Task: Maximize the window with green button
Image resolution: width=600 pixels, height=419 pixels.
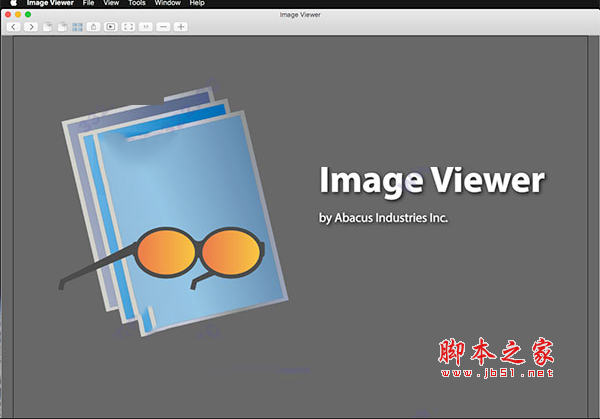Action: [28, 15]
